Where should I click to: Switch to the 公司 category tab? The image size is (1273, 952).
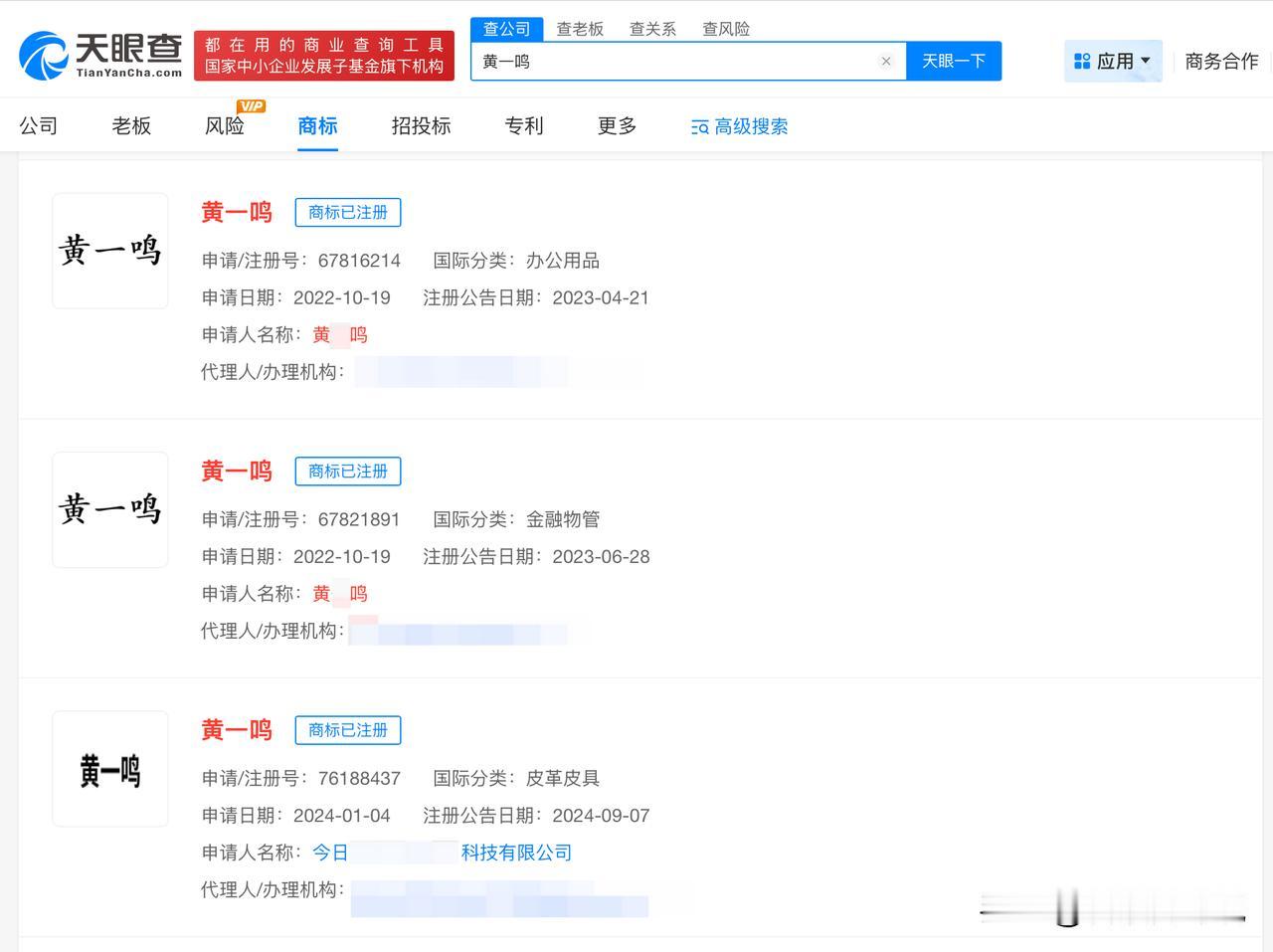pyautogui.click(x=39, y=125)
